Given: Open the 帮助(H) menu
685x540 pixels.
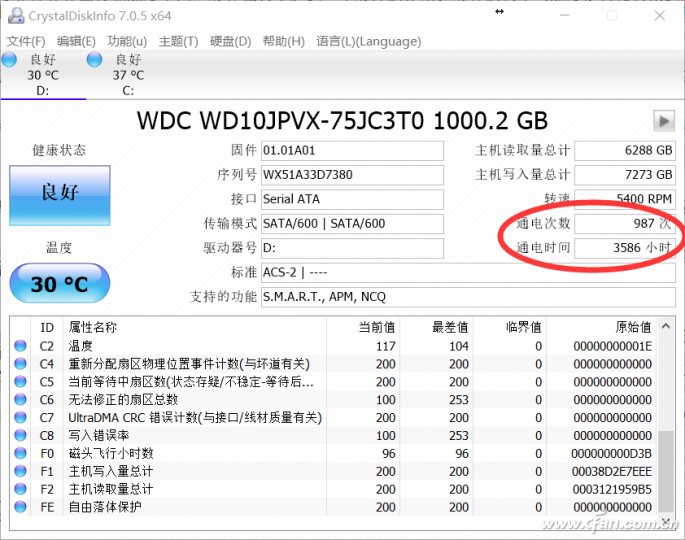Looking at the screenshot, I should (284, 42).
